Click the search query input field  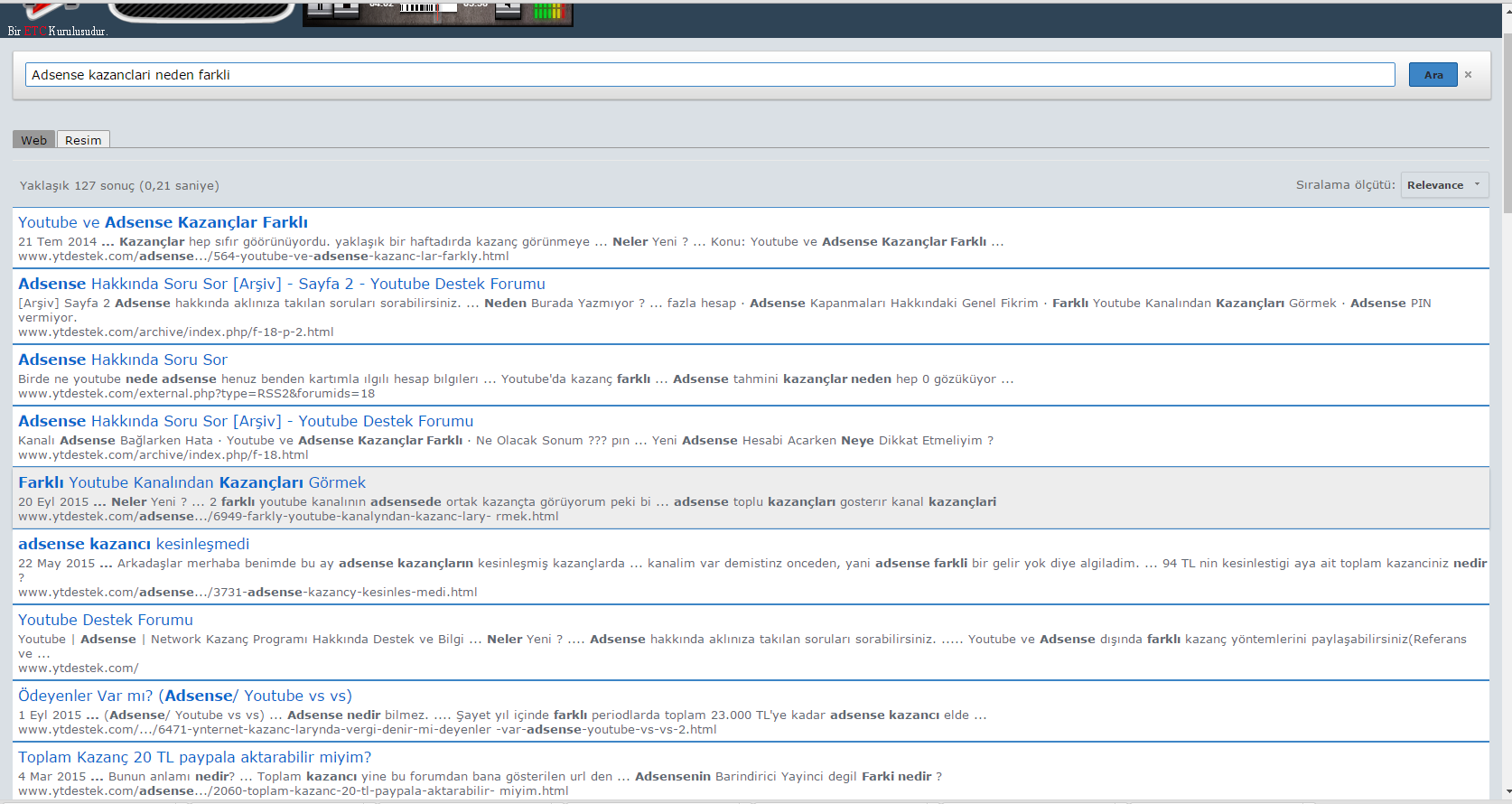pyautogui.click(x=710, y=75)
